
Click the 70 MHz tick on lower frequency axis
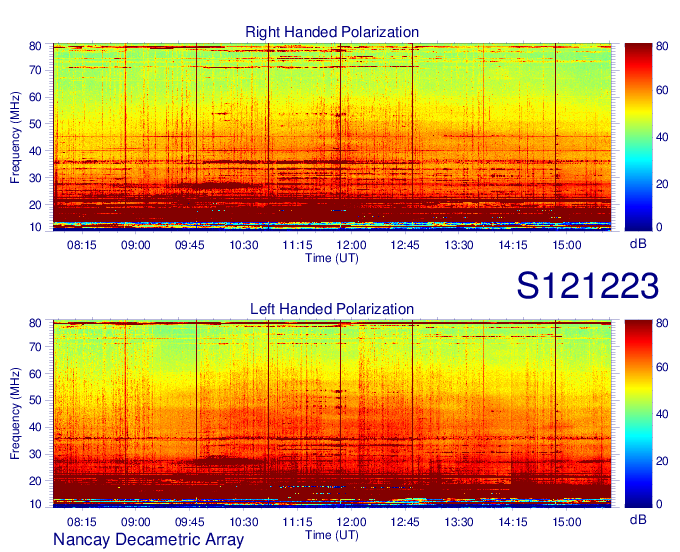[35, 347]
